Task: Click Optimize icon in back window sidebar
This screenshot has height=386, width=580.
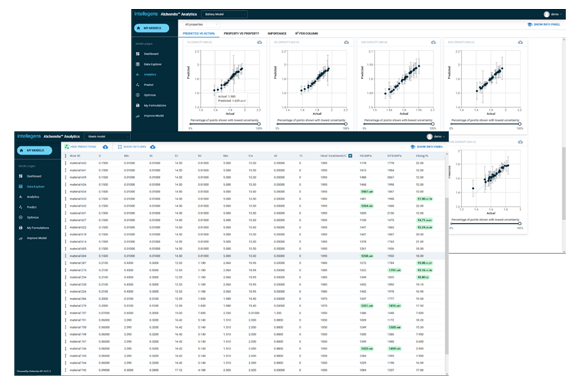Action: [138, 95]
